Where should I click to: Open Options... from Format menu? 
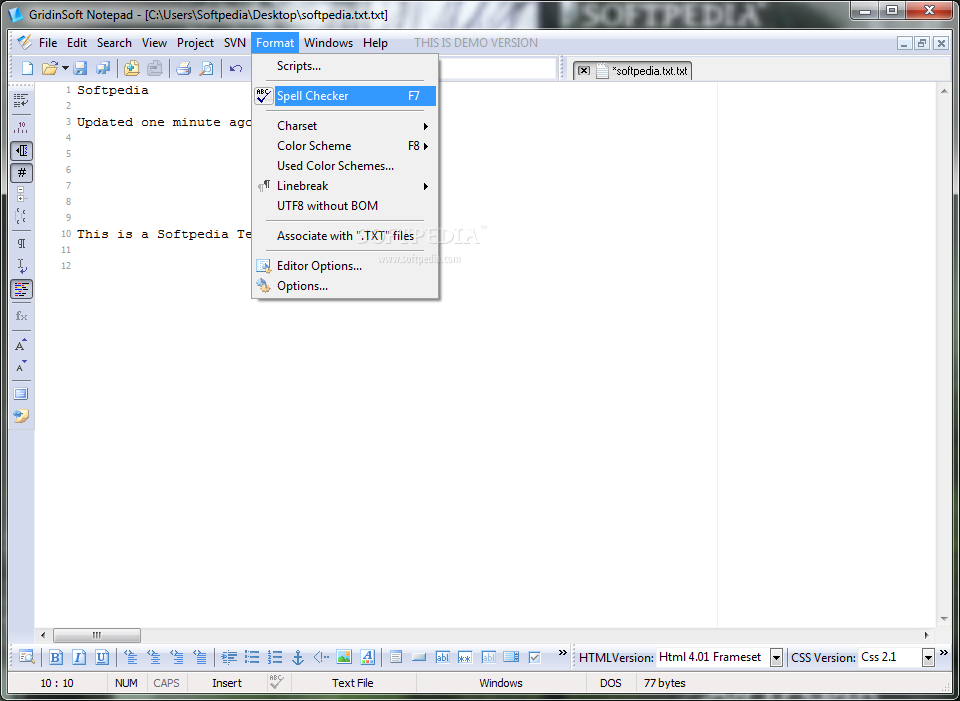click(345, 286)
